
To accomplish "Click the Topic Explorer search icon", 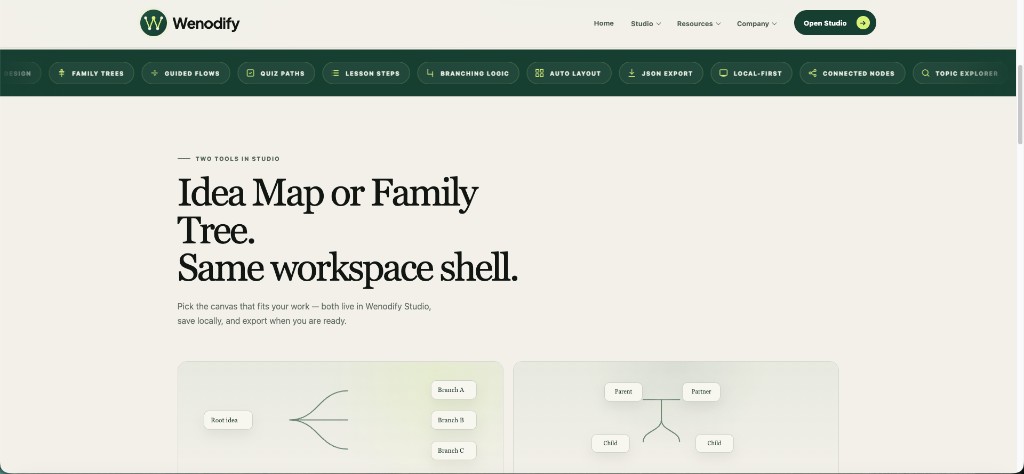I will tap(925, 73).
